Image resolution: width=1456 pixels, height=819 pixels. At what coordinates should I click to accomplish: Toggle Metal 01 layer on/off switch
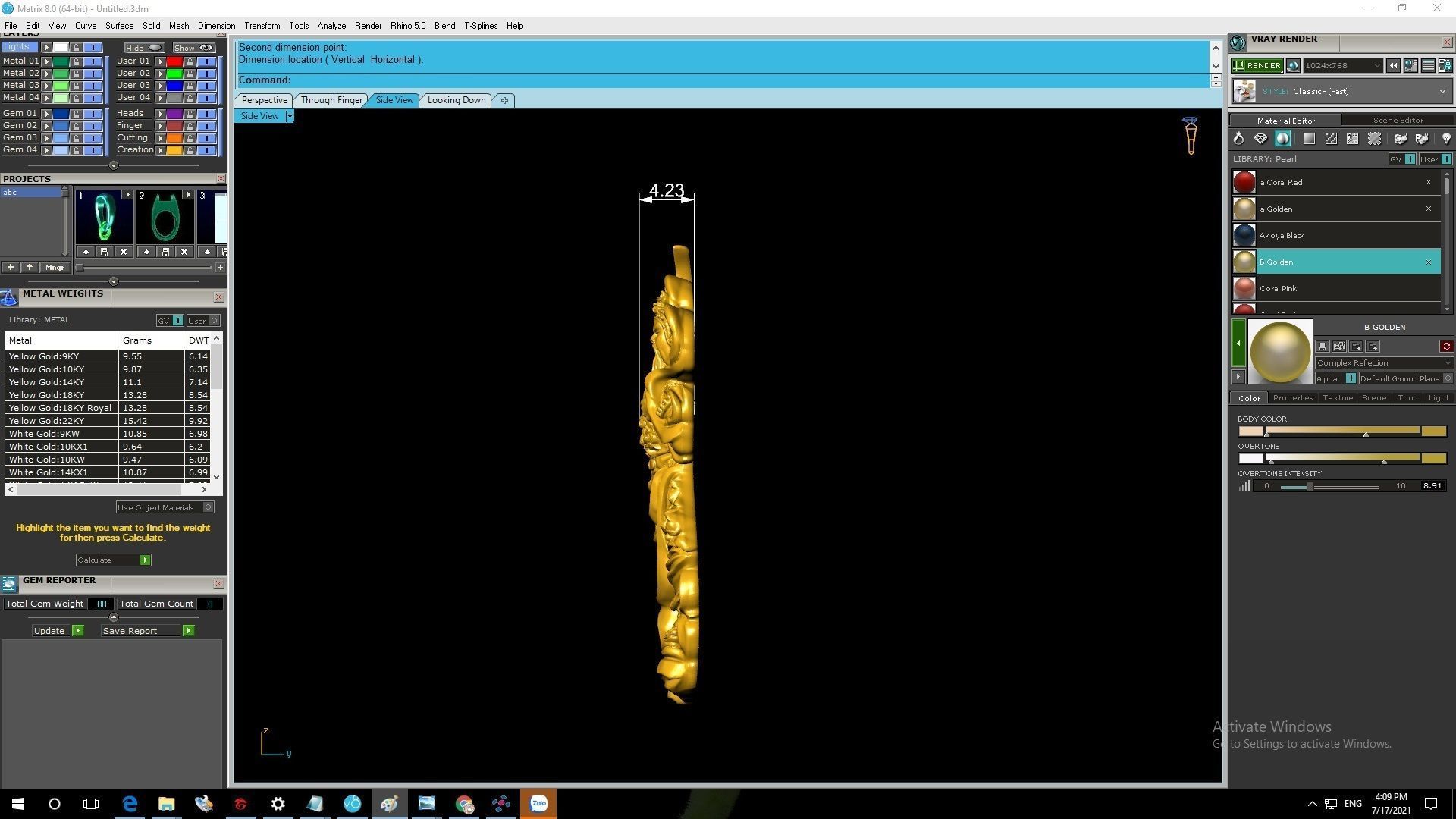[93, 61]
